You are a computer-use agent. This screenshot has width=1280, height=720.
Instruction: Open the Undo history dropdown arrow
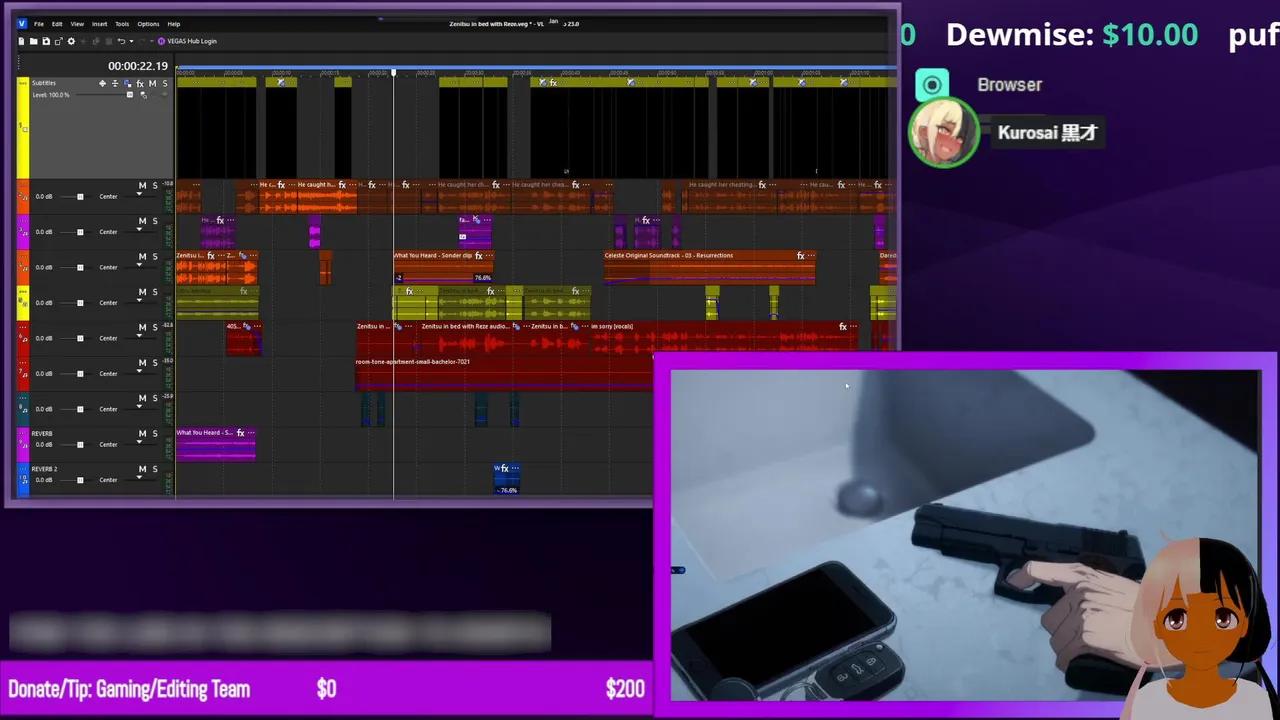pos(130,41)
